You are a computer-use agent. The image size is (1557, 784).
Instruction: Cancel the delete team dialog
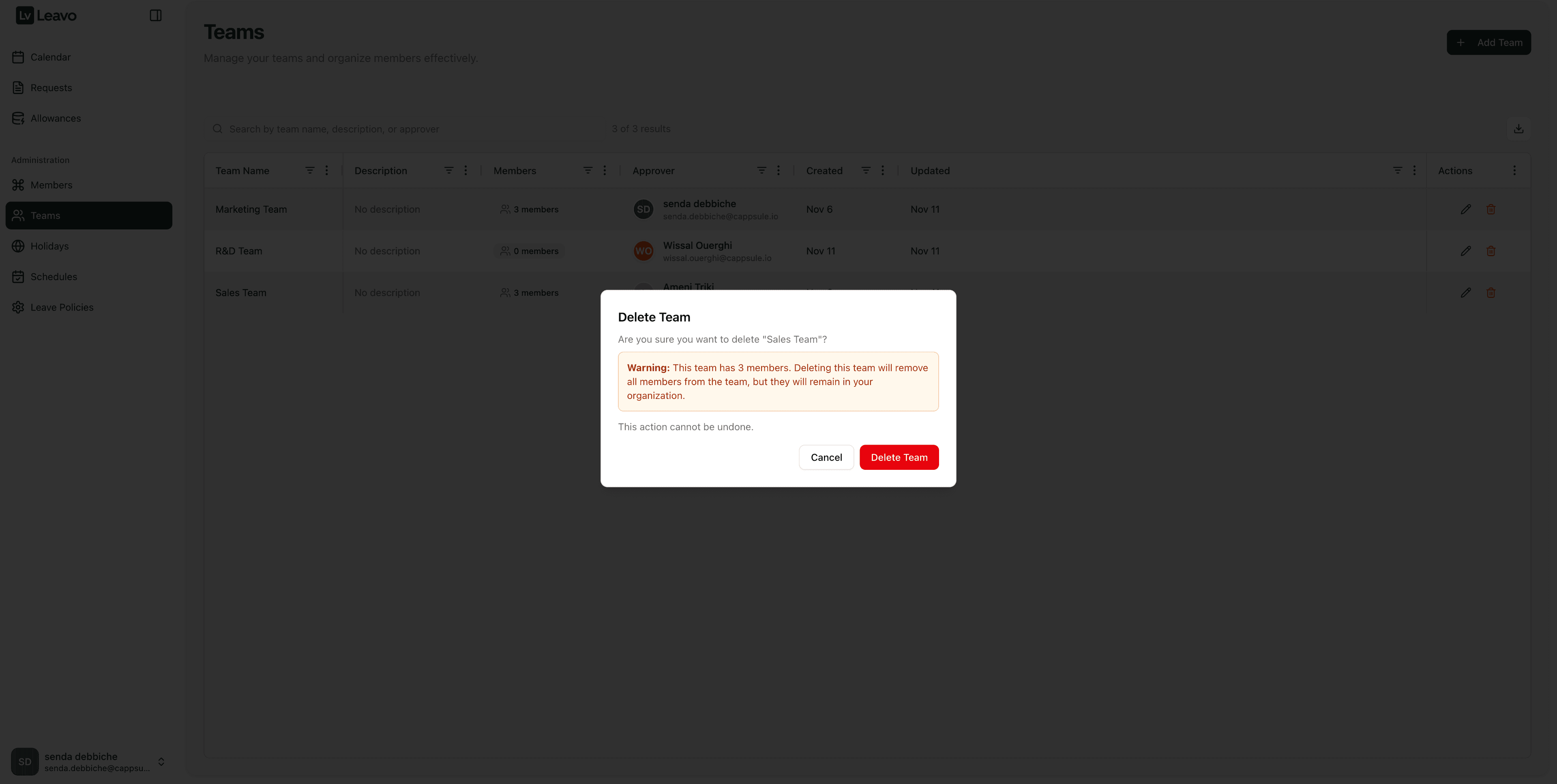coord(826,457)
